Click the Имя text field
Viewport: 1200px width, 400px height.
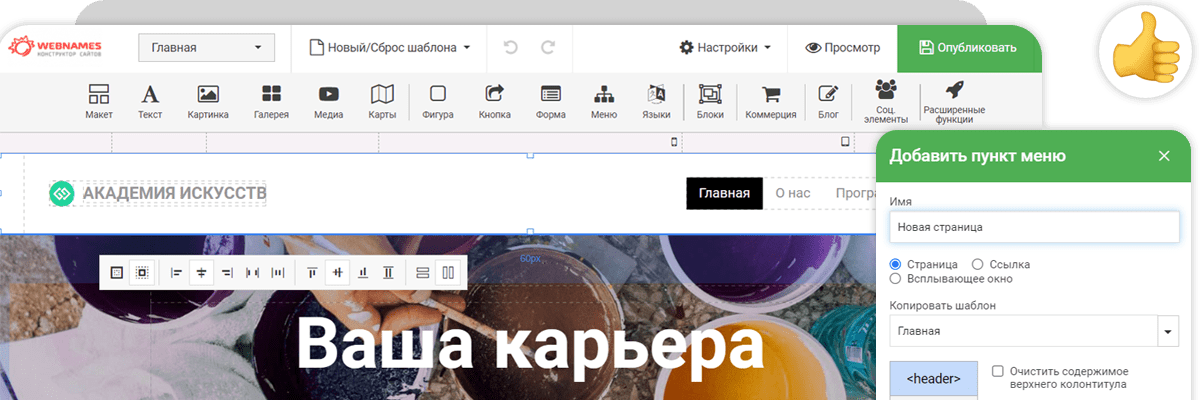(x=1034, y=227)
